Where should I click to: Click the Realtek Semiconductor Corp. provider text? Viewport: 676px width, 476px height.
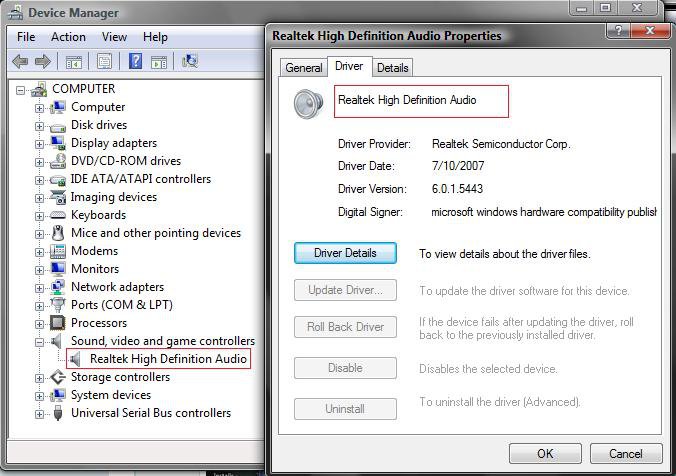coord(501,144)
